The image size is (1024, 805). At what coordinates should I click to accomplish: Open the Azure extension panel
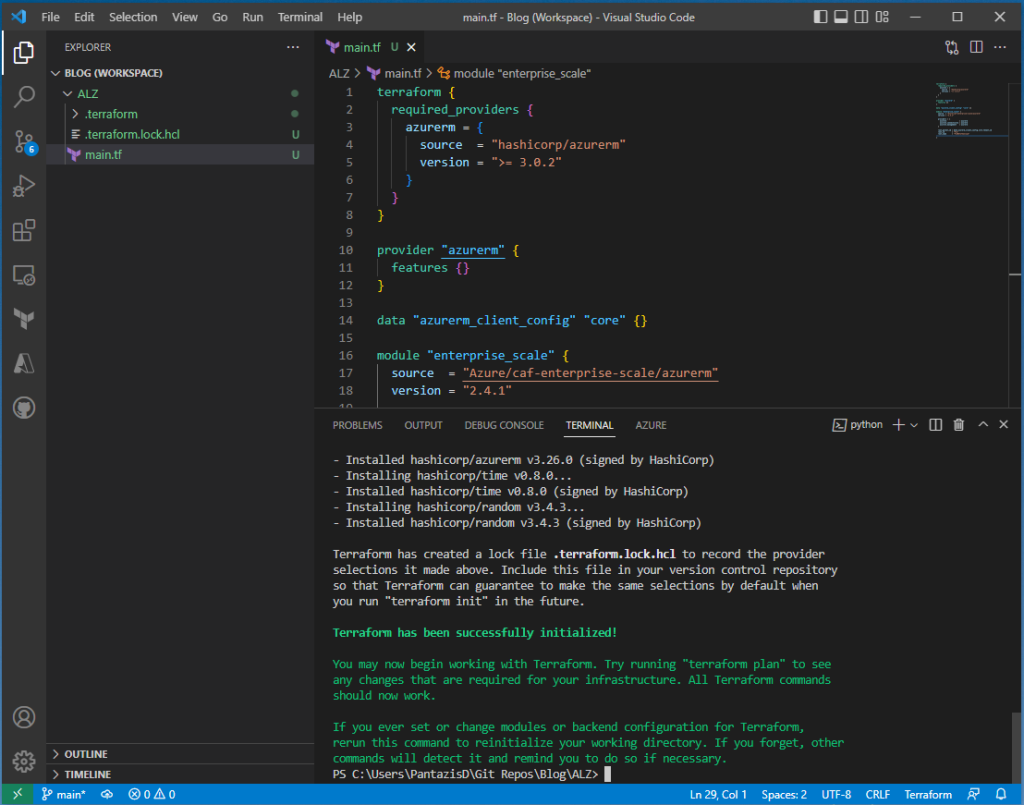pyautogui.click(x=24, y=363)
